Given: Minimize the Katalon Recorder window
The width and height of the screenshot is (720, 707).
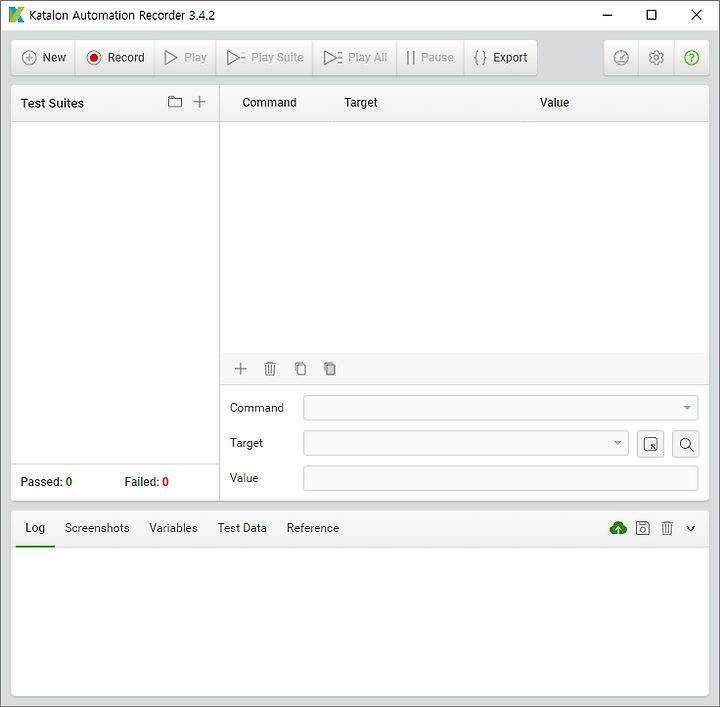Looking at the screenshot, I should [x=608, y=15].
